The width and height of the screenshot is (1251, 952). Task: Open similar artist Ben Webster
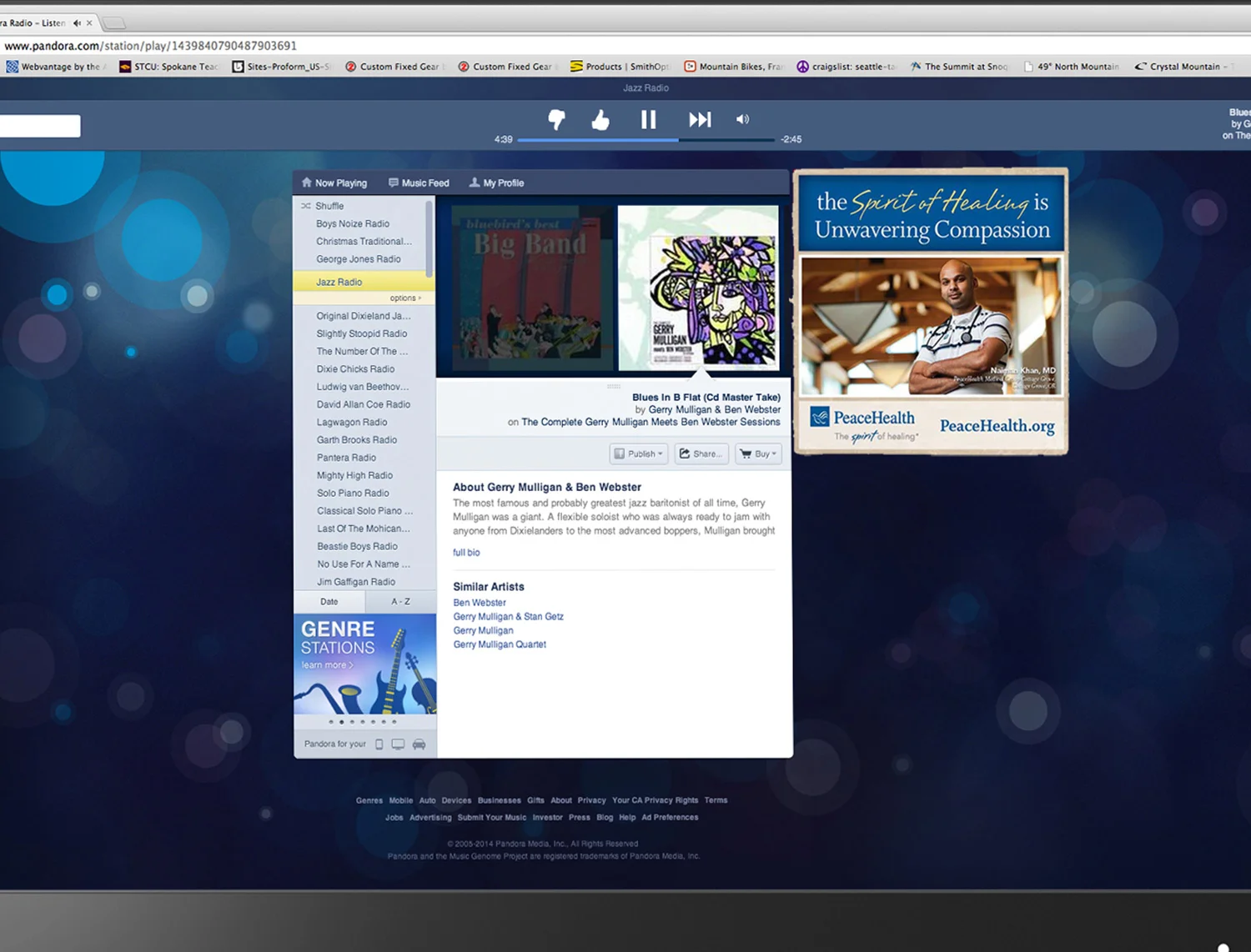[x=480, y=603]
